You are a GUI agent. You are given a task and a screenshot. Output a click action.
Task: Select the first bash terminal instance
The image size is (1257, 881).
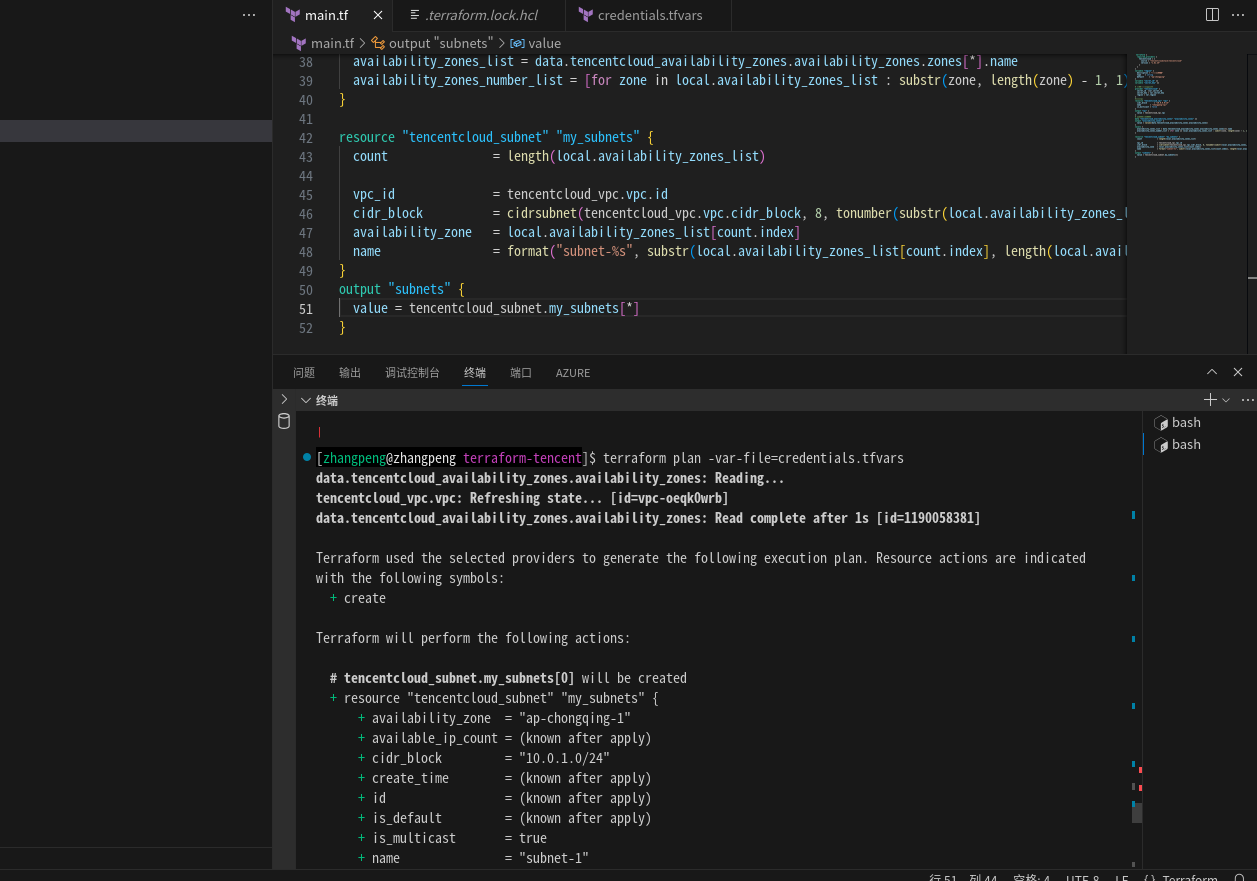pos(1186,423)
